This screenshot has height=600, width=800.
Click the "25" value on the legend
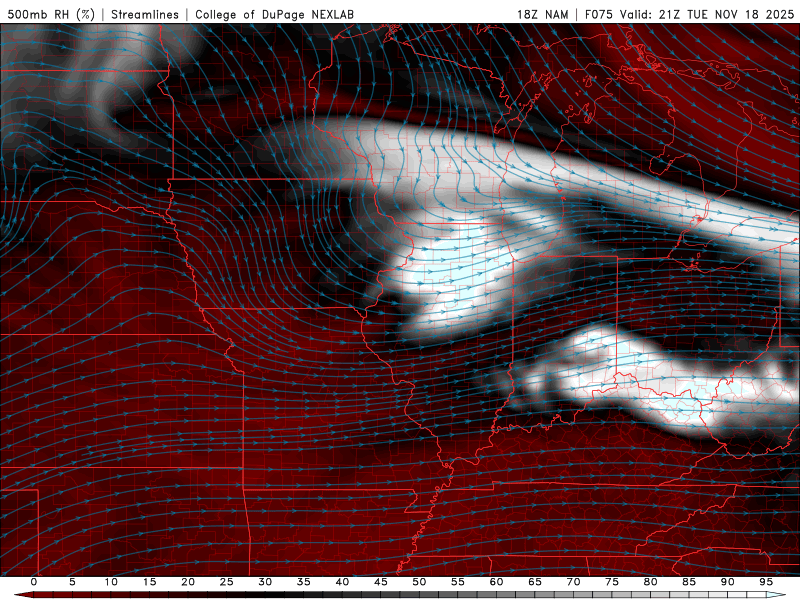[227, 582]
